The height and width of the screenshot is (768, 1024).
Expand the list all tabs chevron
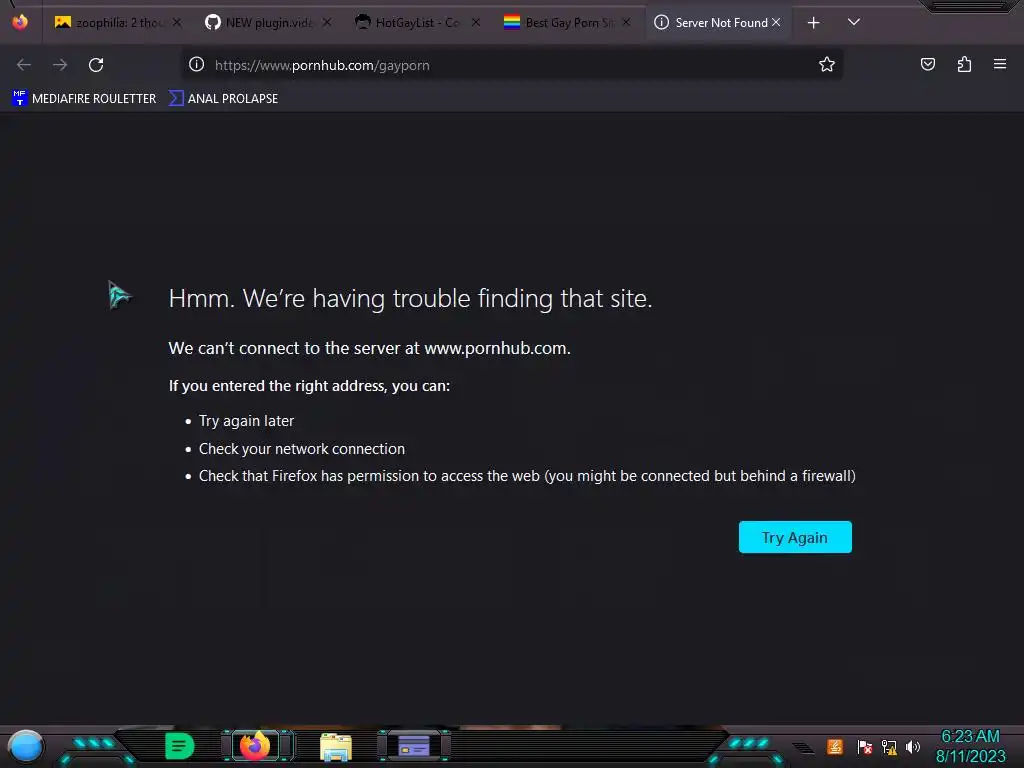[854, 22]
